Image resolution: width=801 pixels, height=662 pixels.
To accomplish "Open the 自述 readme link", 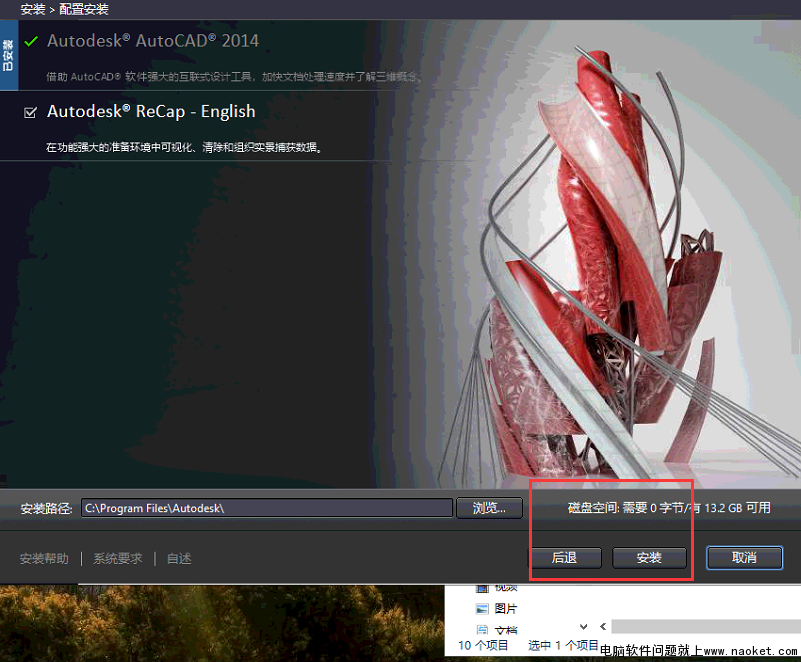I will click(179, 558).
